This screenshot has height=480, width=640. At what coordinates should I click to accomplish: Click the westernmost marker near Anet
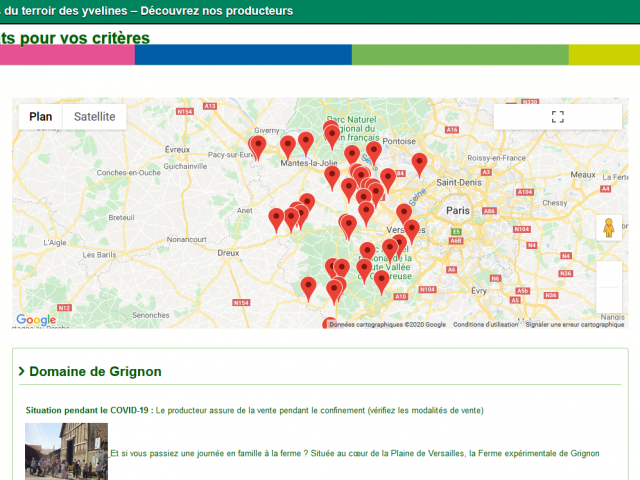(x=276, y=220)
